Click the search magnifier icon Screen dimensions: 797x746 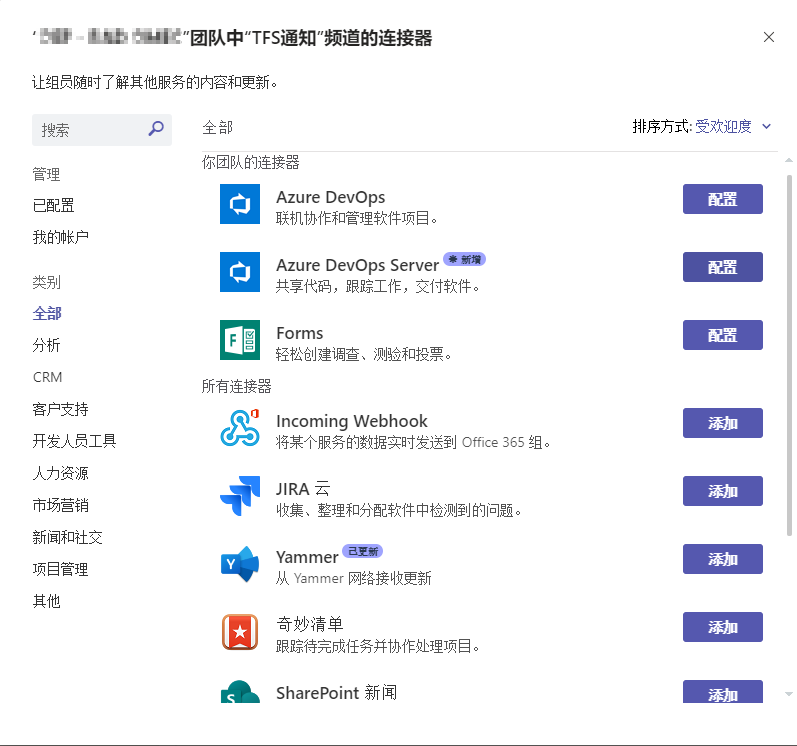(x=156, y=129)
